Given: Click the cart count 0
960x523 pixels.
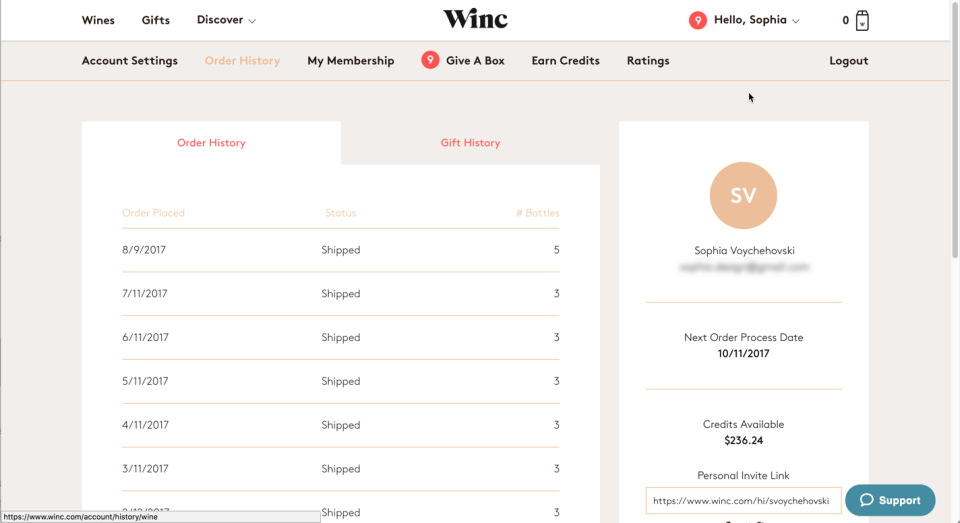Looking at the screenshot, I should coord(846,20).
